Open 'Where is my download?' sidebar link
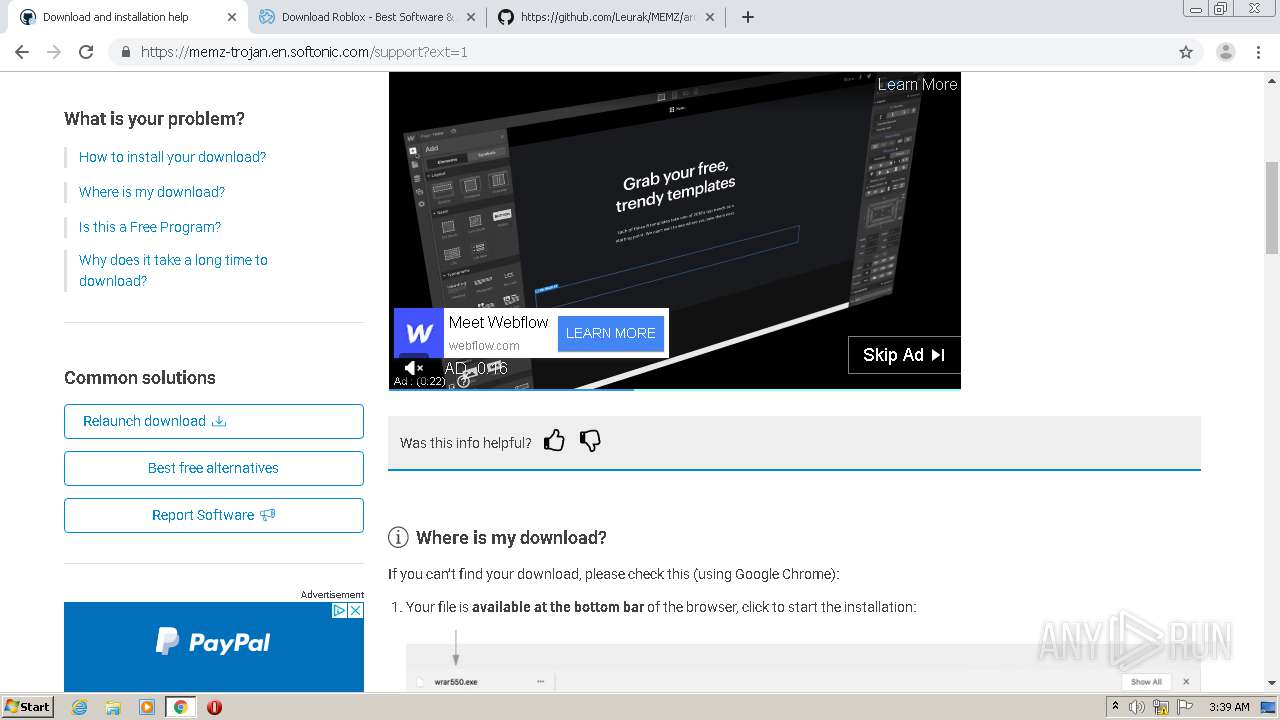The image size is (1280, 720). (152, 192)
